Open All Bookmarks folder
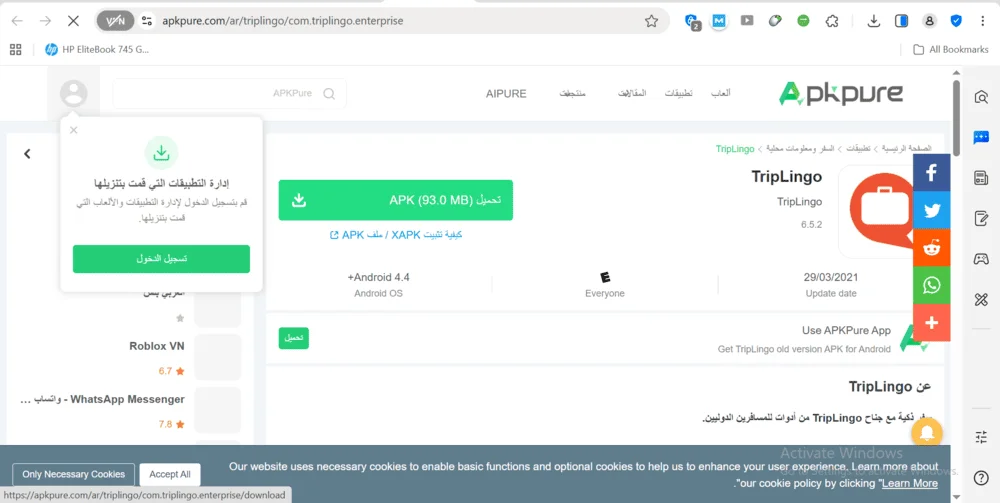Screen dimensions: 1000x503 click(x=950, y=49)
